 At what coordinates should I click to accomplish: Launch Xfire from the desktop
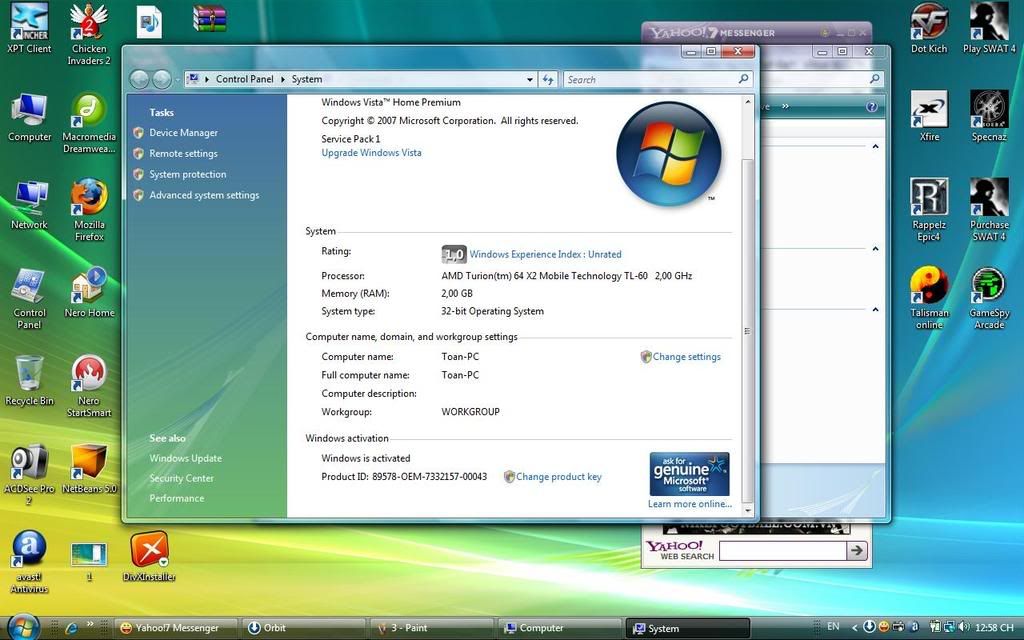click(x=929, y=118)
